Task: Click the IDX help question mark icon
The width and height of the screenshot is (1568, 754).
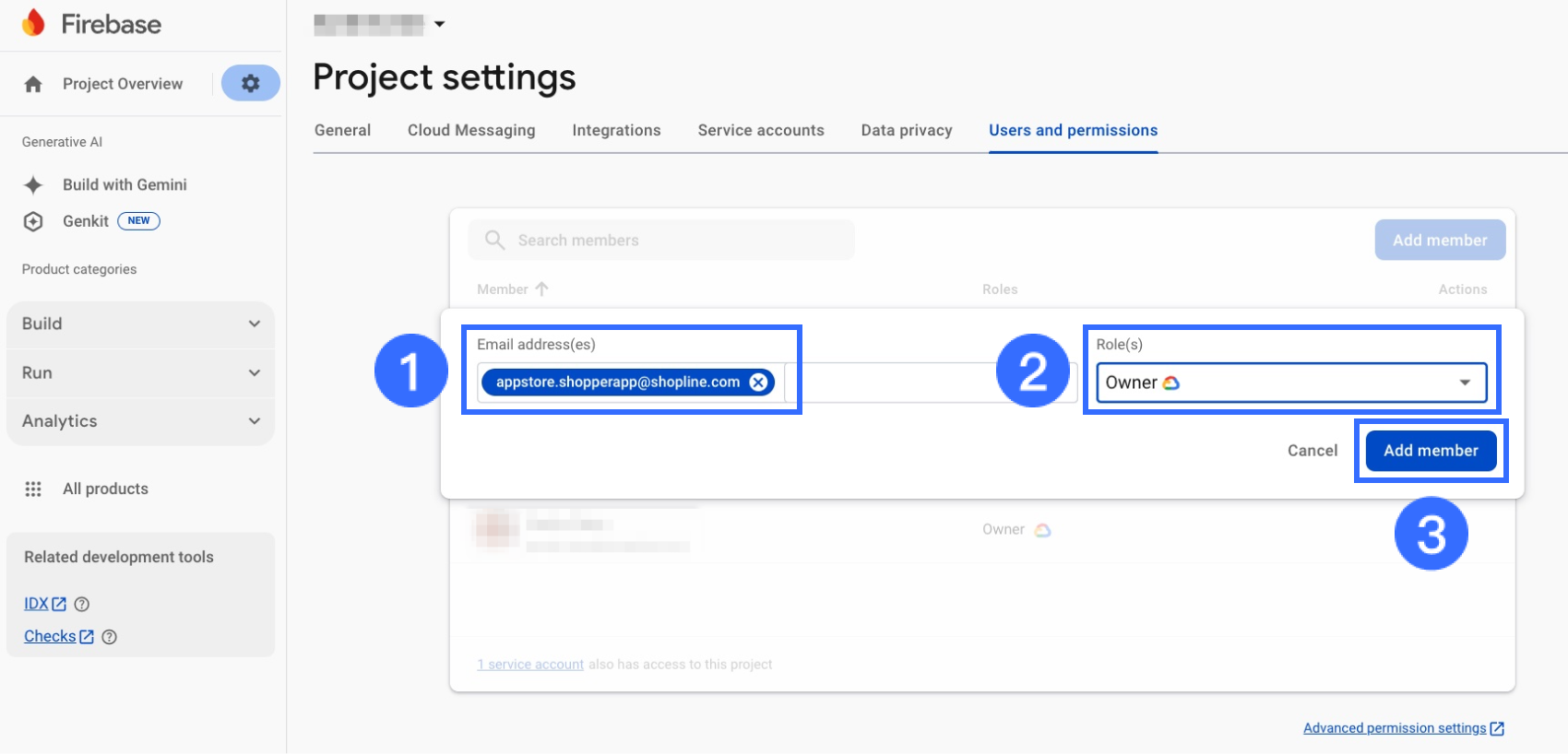Action: coord(82,605)
